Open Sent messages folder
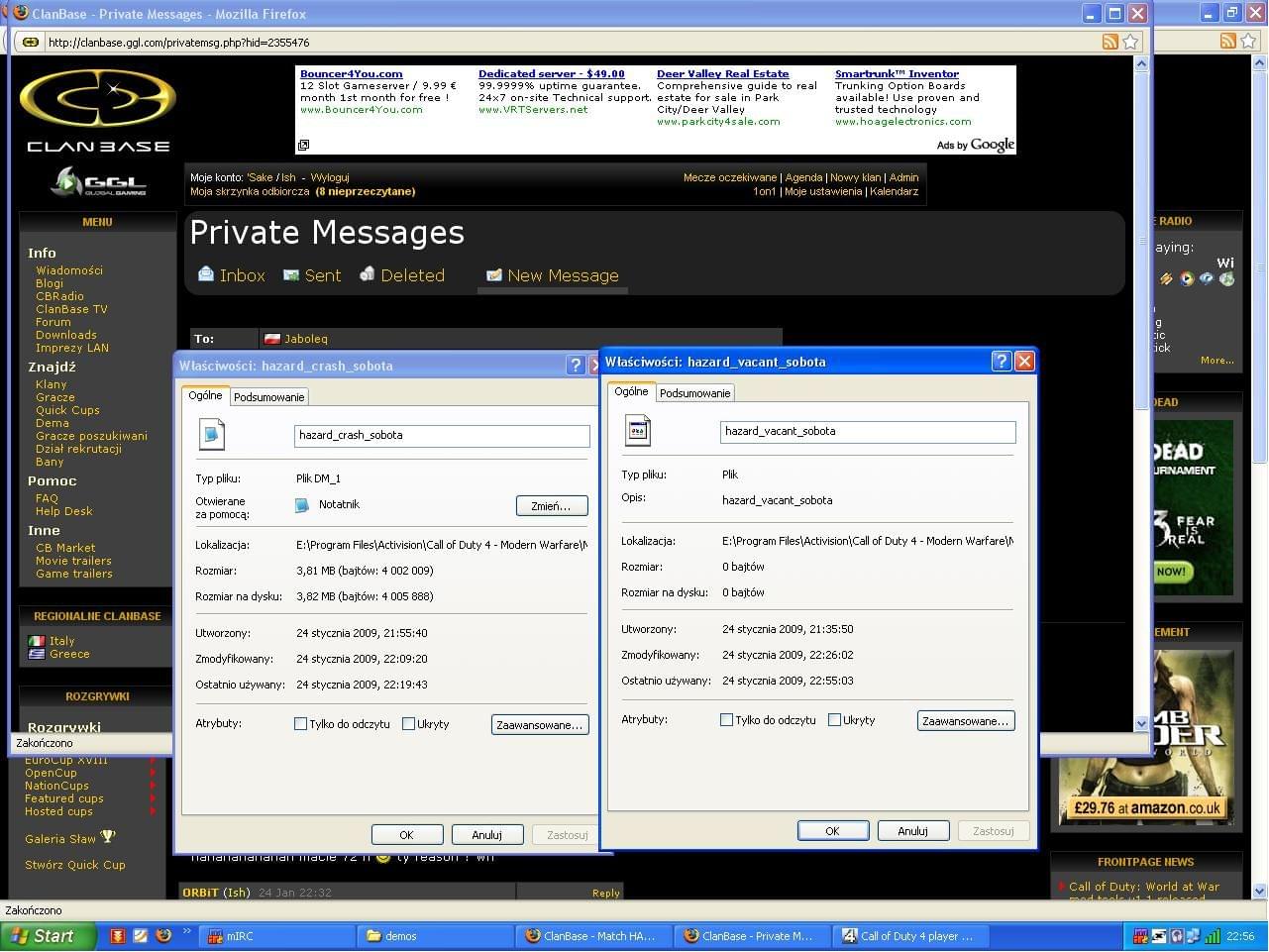This screenshot has width=1269, height=952. click(x=312, y=275)
